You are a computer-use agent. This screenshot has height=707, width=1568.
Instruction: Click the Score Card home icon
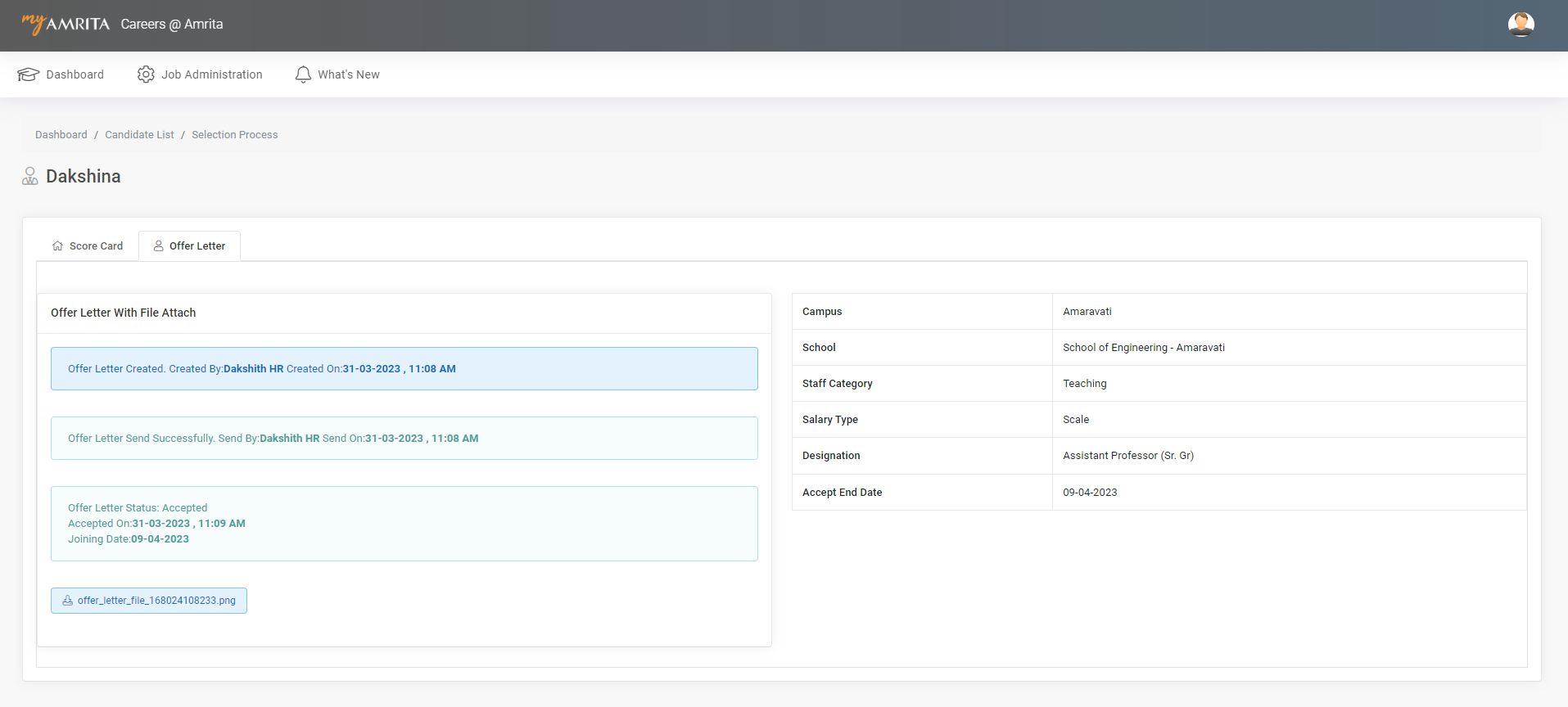[x=57, y=246]
